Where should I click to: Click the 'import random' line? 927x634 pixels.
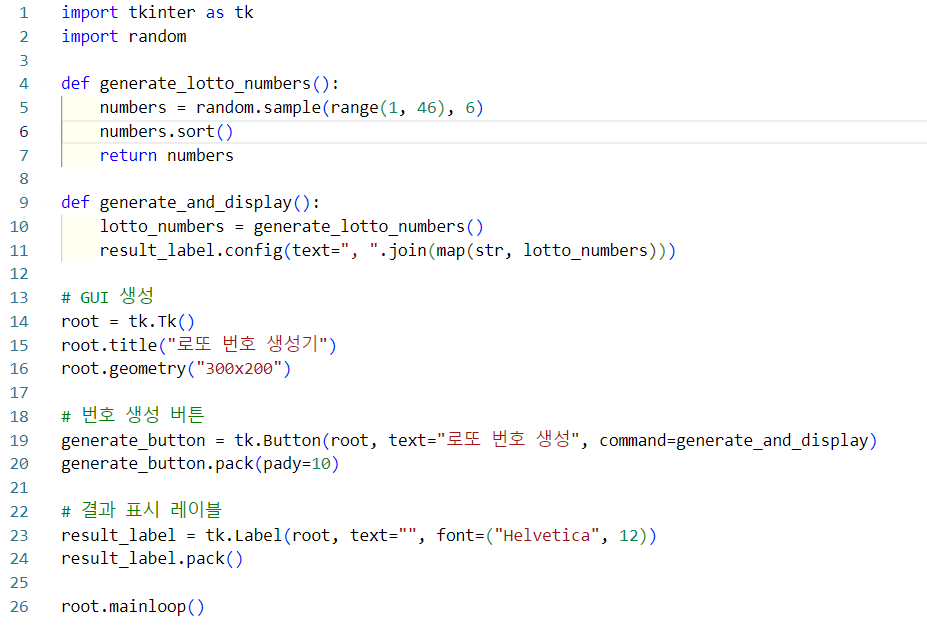124,37
